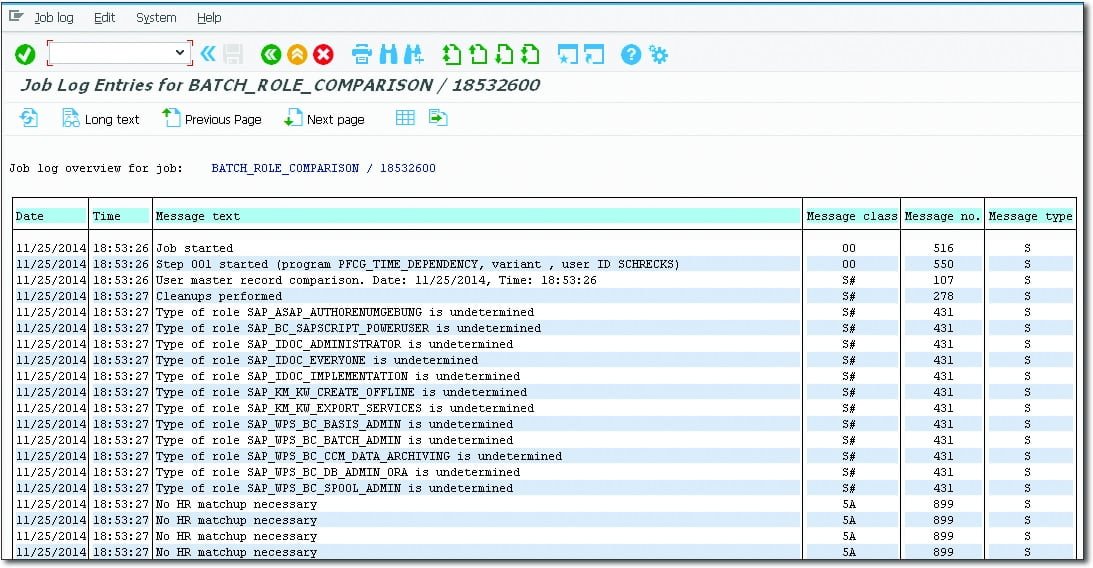Click the grid list display icon
The width and height of the screenshot is (1093, 568).
[x=405, y=118]
